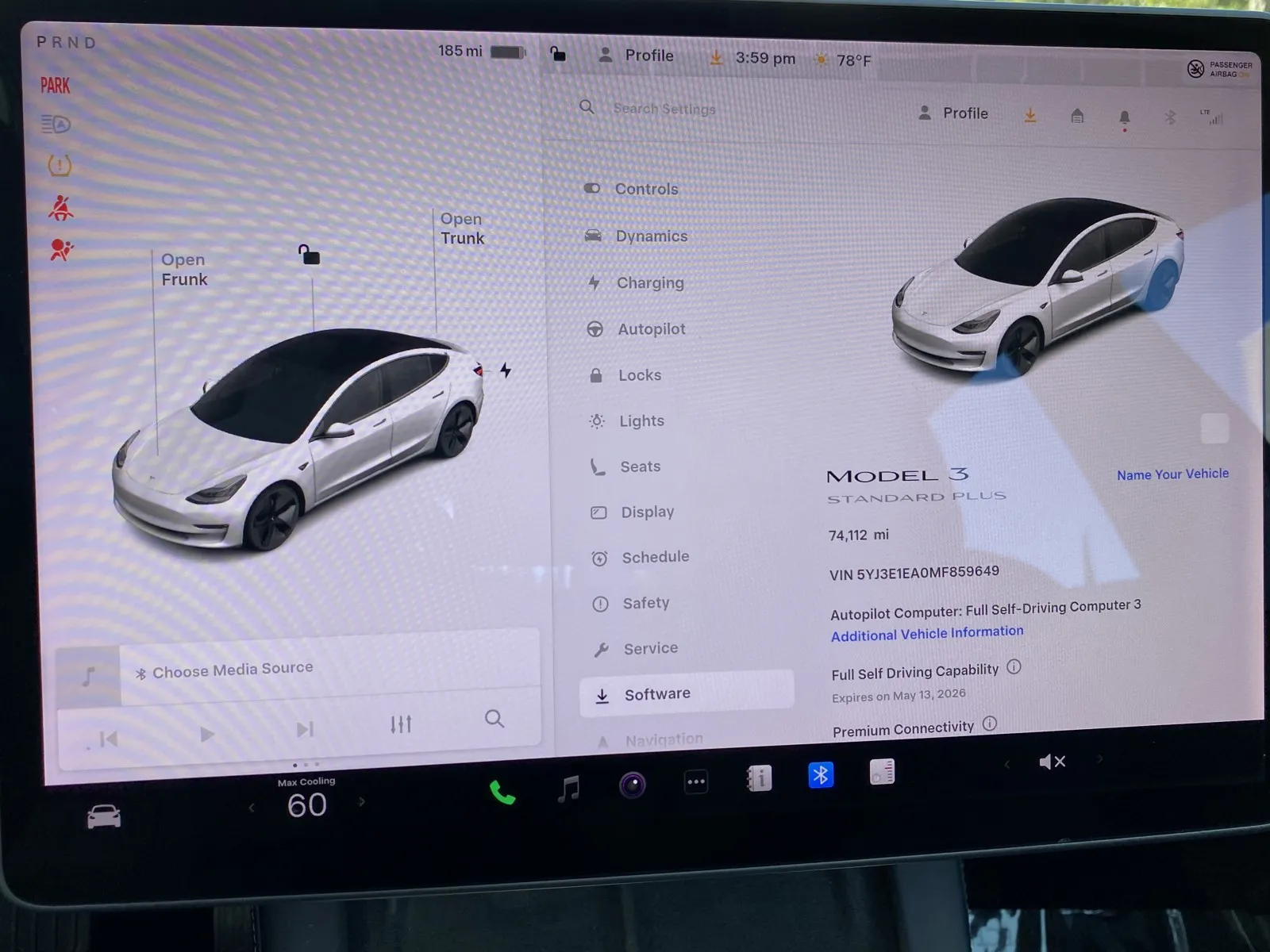The width and height of the screenshot is (1270, 952).
Task: Toggle the lock icon in status bar
Action: coord(558,54)
